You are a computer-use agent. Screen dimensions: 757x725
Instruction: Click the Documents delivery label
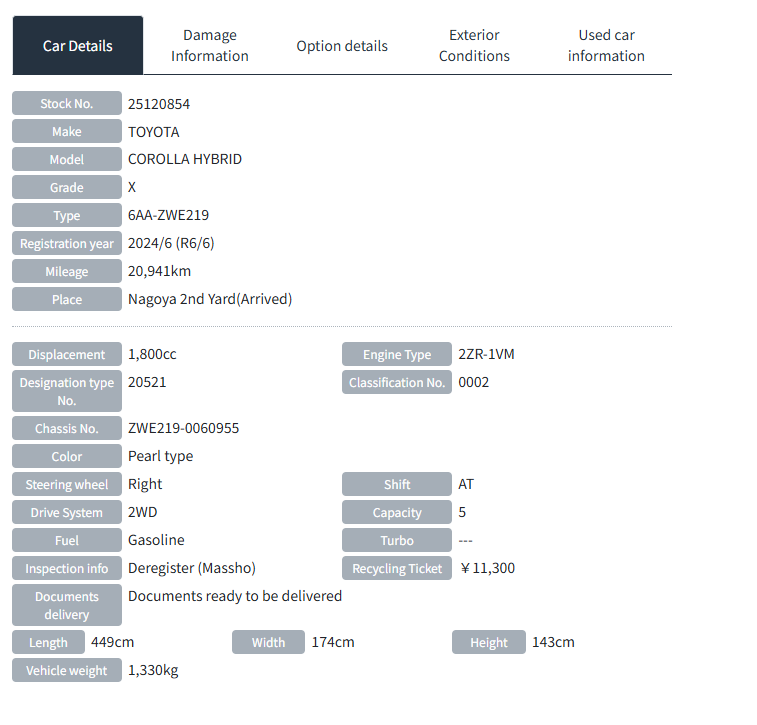point(66,605)
